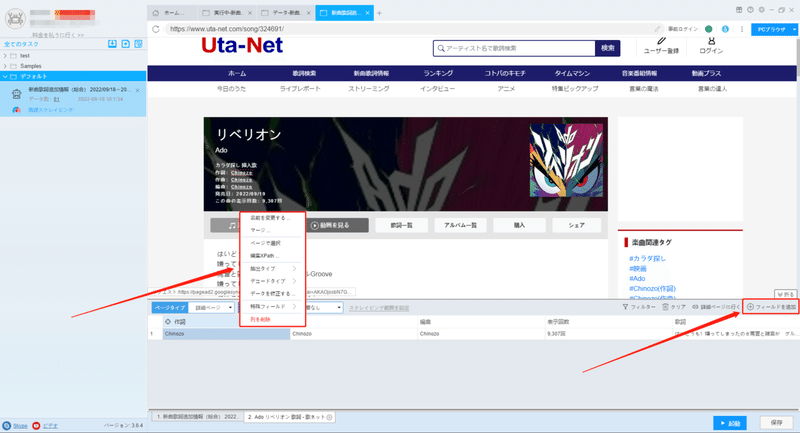The height and width of the screenshot is (433, 800).
Task: Select データを修正する in context menu
Action: click(x=272, y=294)
